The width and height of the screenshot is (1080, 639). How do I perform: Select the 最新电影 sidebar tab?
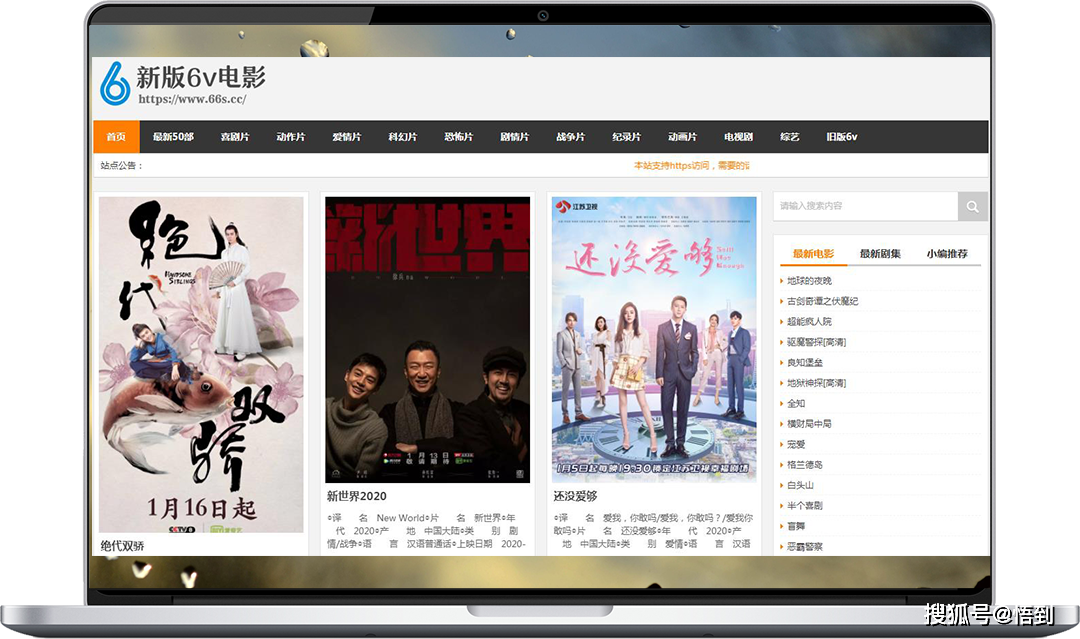pyautogui.click(x=813, y=253)
